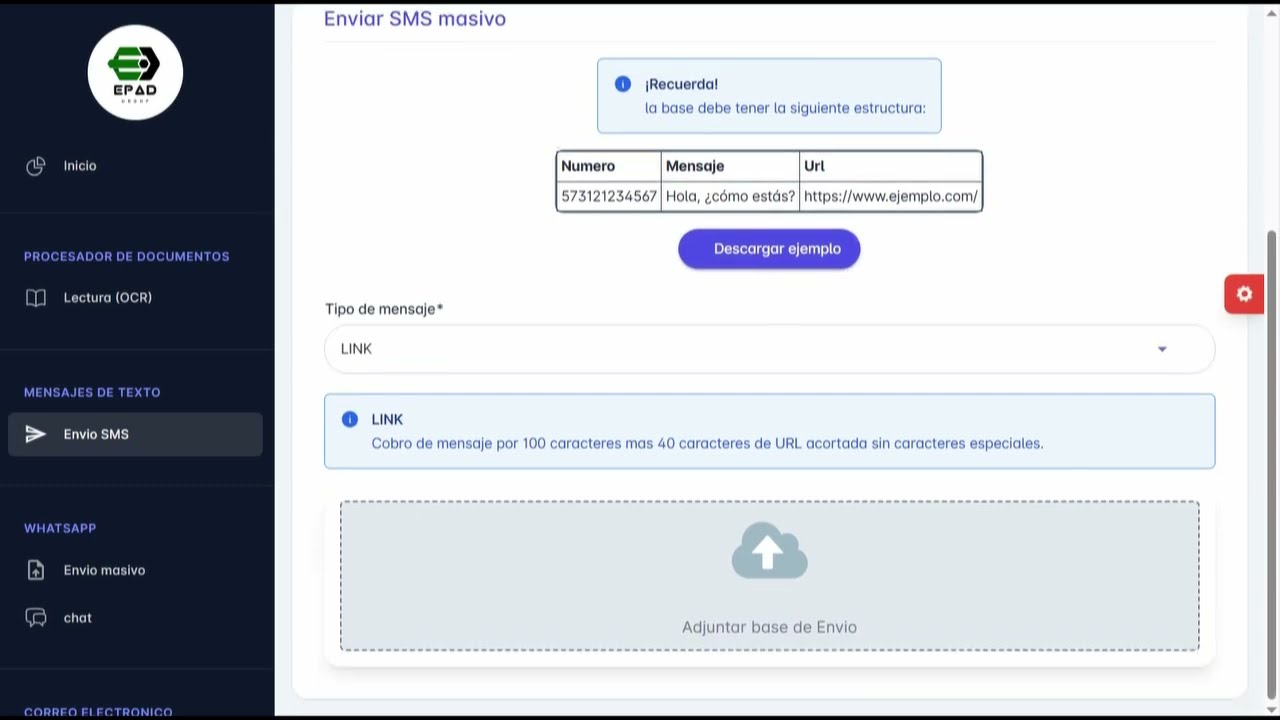The width and height of the screenshot is (1280, 720).
Task: Click the PROCESADOR DE DOCUMENTOS section label
Action: click(127, 256)
